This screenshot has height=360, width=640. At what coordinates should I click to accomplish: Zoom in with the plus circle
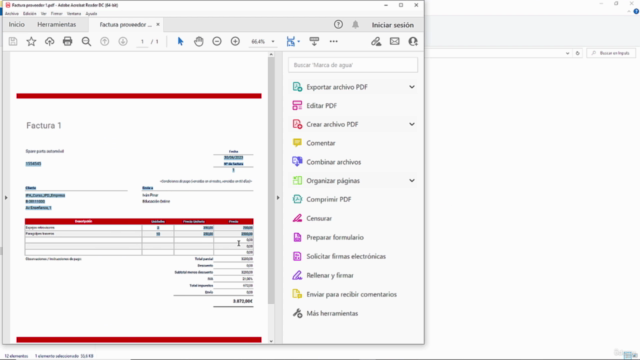coord(235,41)
